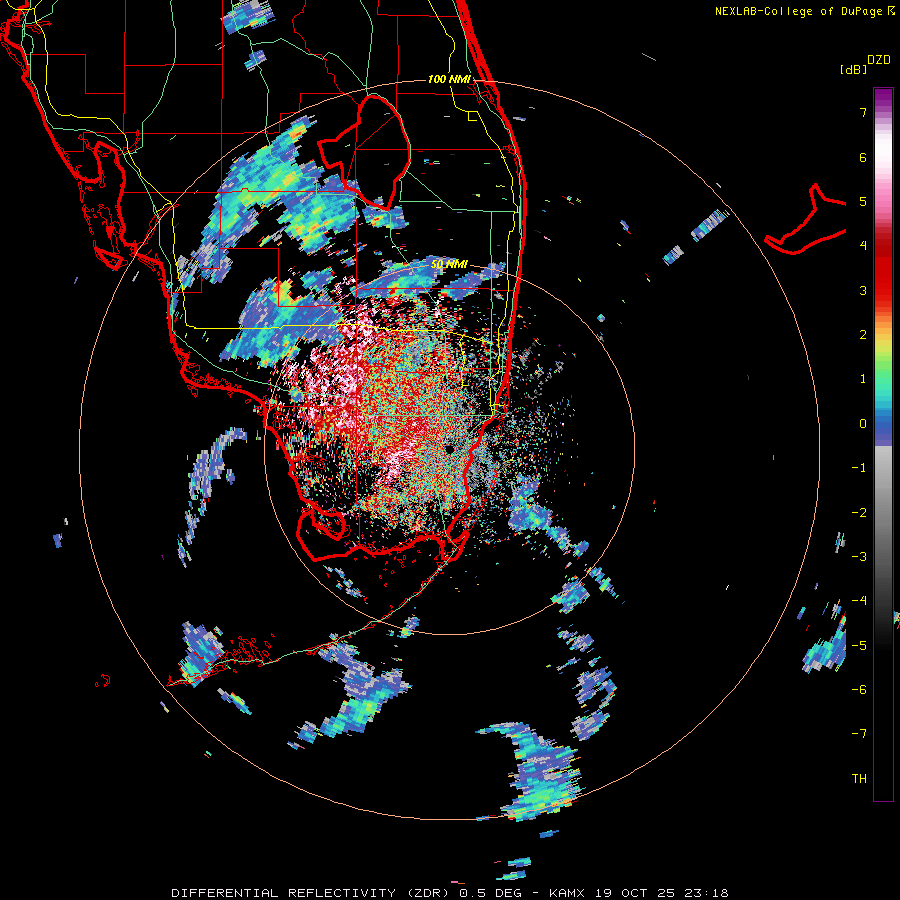Click the 2 value on color scale
Image resolution: width=900 pixels, height=900 pixels.
click(863, 335)
